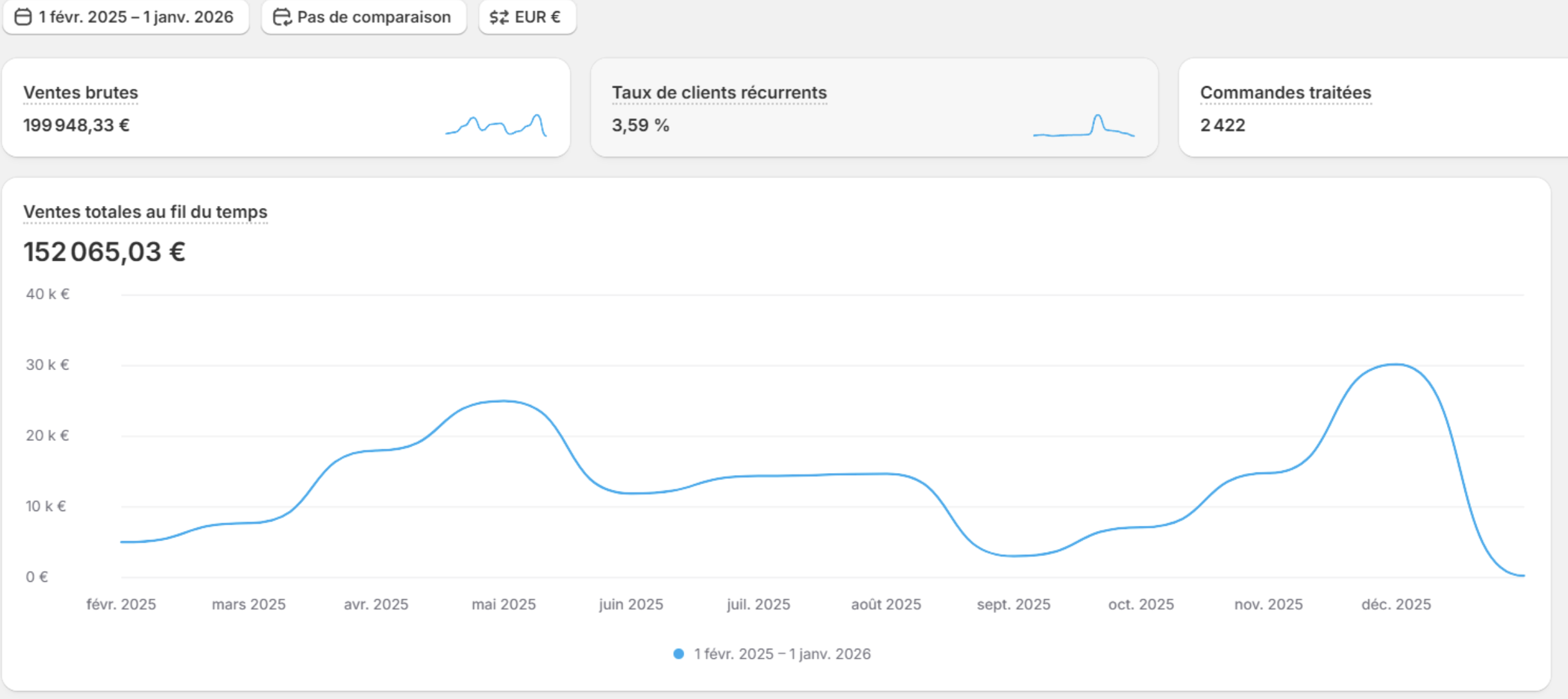Image resolution: width=1568 pixels, height=699 pixels.
Task: Click the sept. 2025 axis label
Action: [x=1013, y=604]
